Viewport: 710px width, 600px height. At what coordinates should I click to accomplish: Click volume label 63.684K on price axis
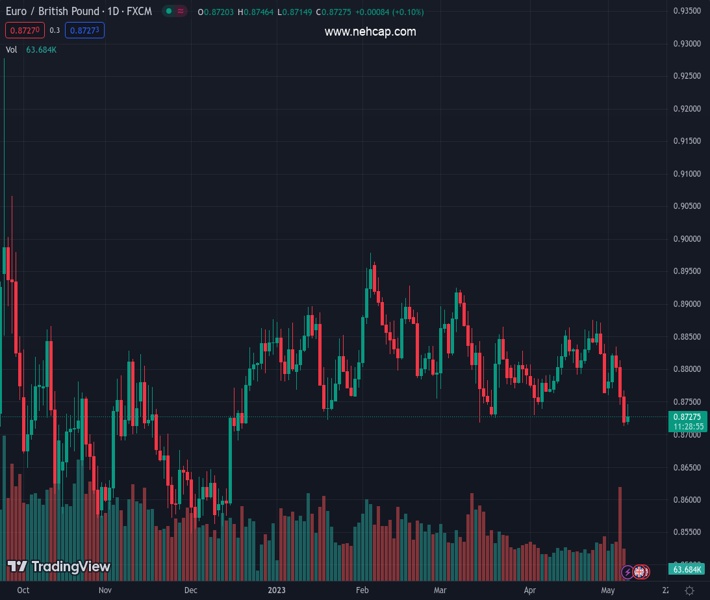(687, 569)
